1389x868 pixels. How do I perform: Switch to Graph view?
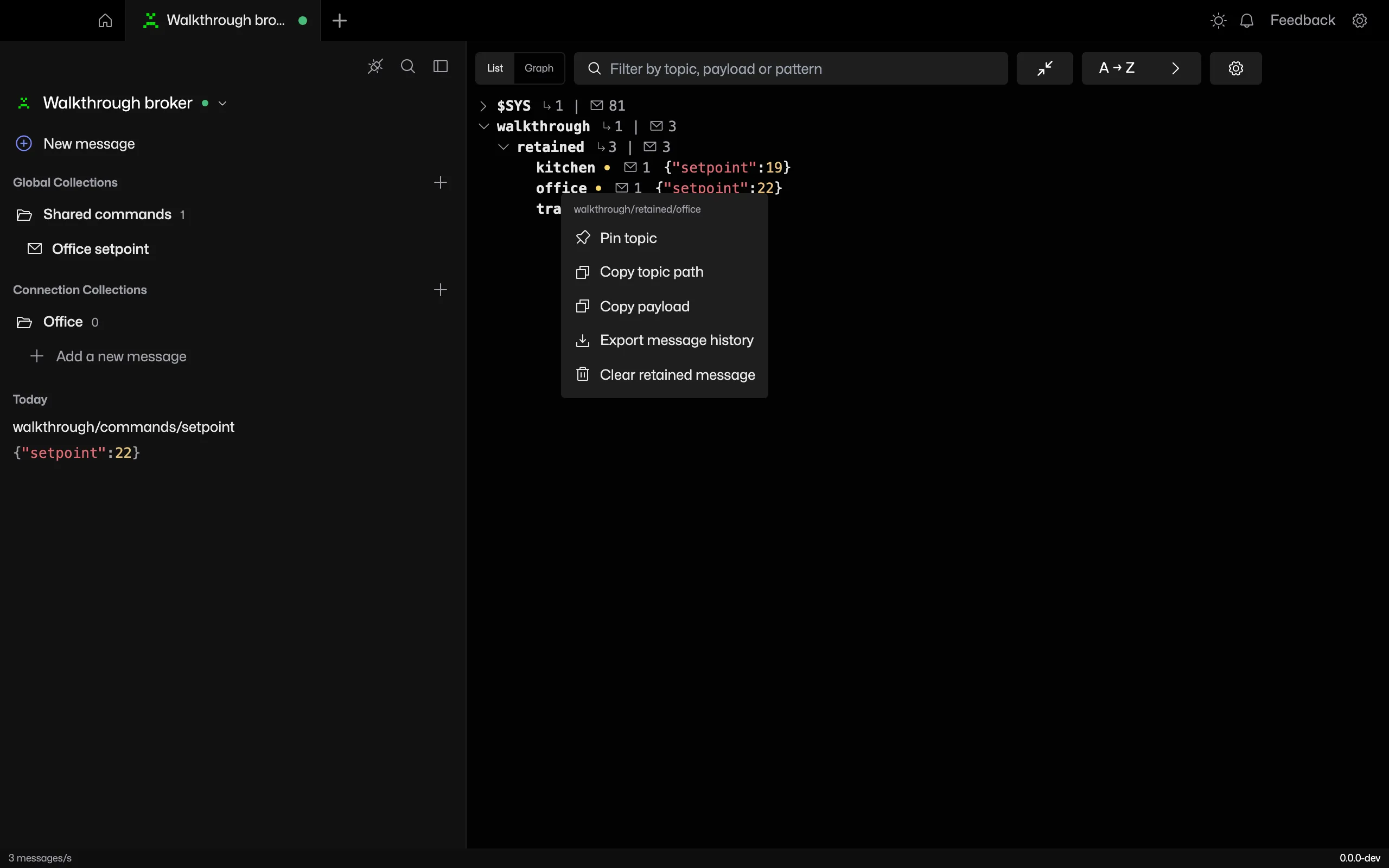tap(539, 68)
